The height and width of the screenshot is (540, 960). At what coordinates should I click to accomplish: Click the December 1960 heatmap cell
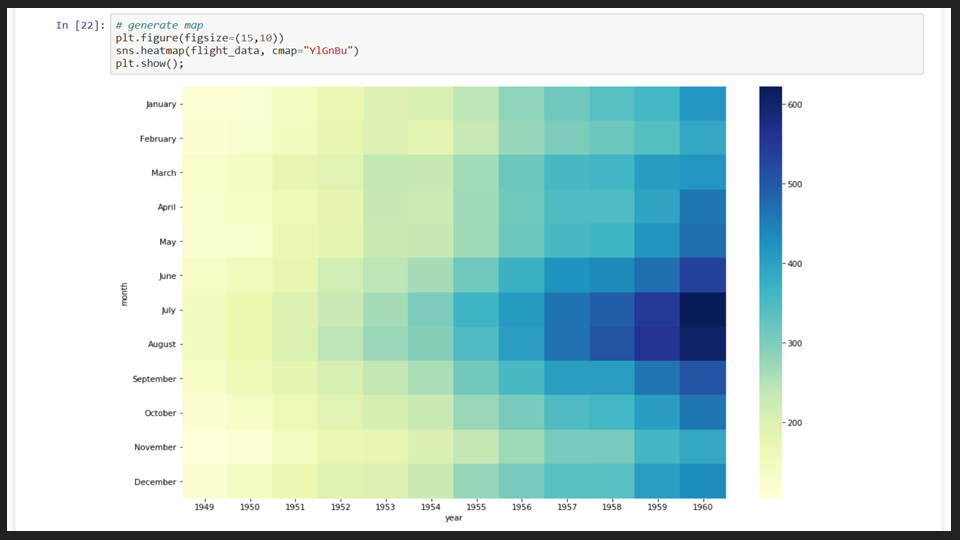coord(703,481)
